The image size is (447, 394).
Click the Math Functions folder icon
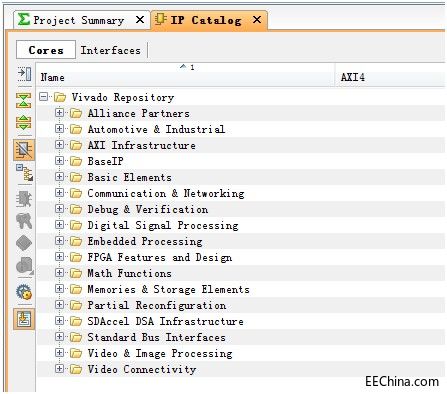76,273
